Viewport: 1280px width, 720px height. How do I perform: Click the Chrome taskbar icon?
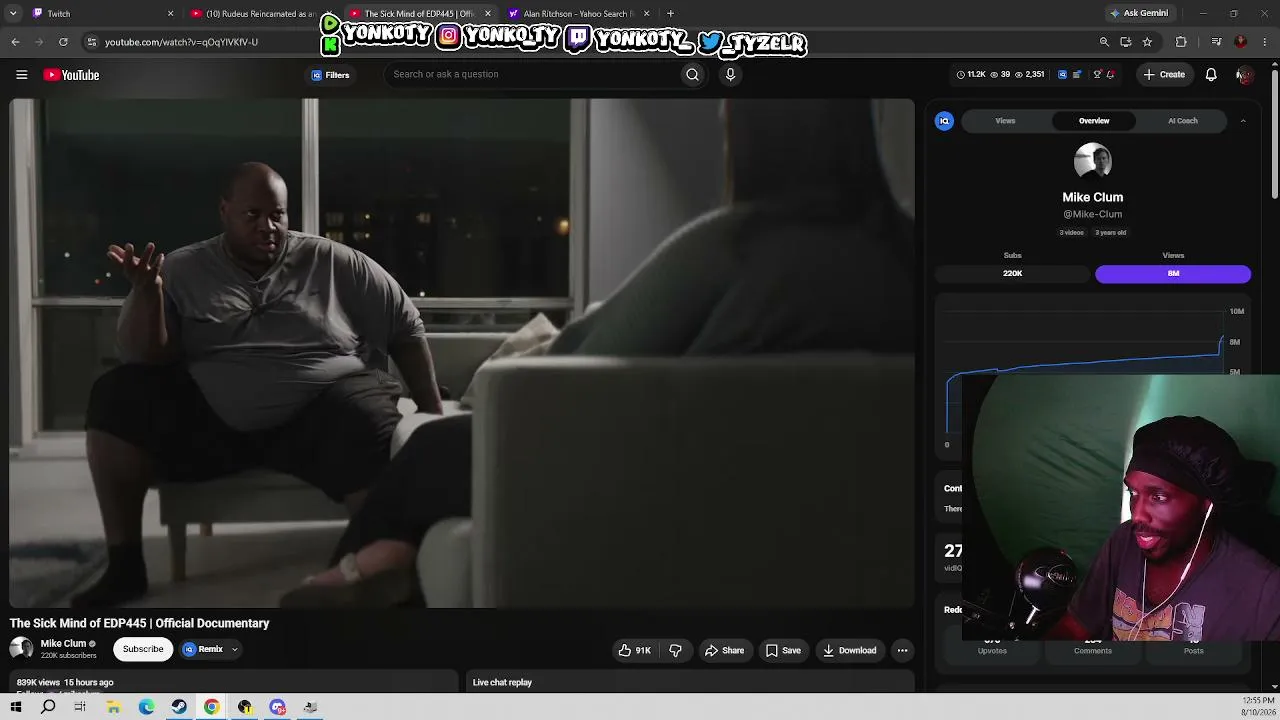point(212,707)
